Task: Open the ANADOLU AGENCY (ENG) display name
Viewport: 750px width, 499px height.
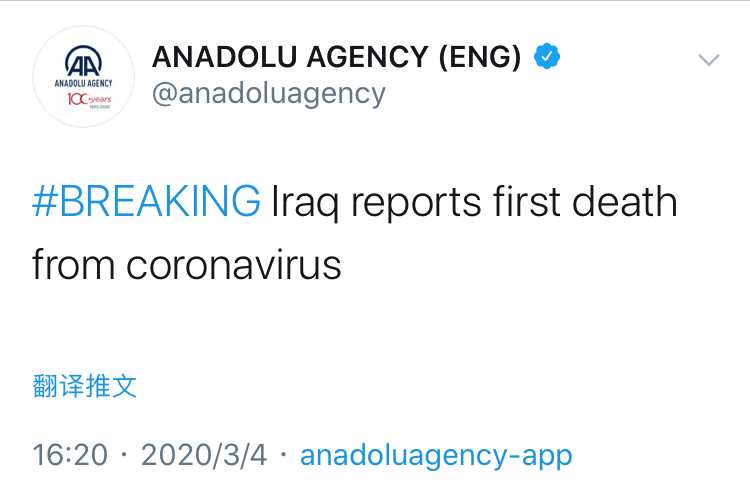Action: pos(336,58)
